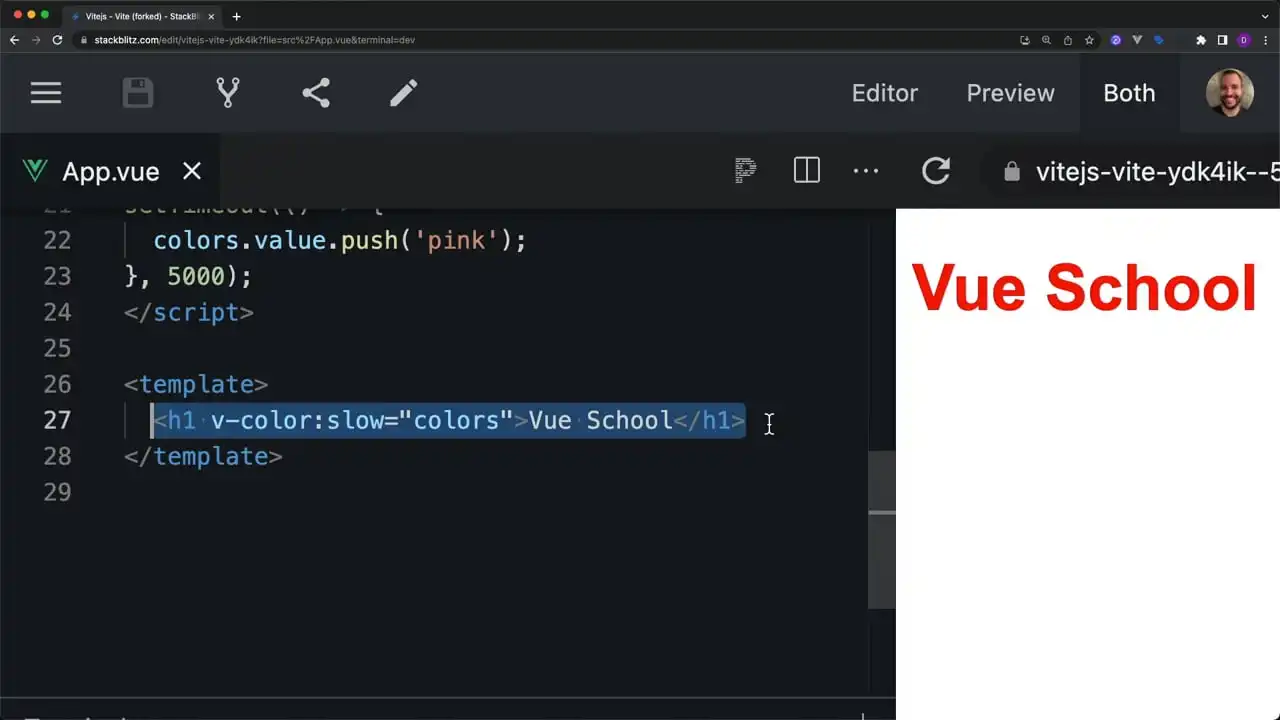Click the stackblitz.com address bar
1280x720 pixels.
click(x=254, y=40)
